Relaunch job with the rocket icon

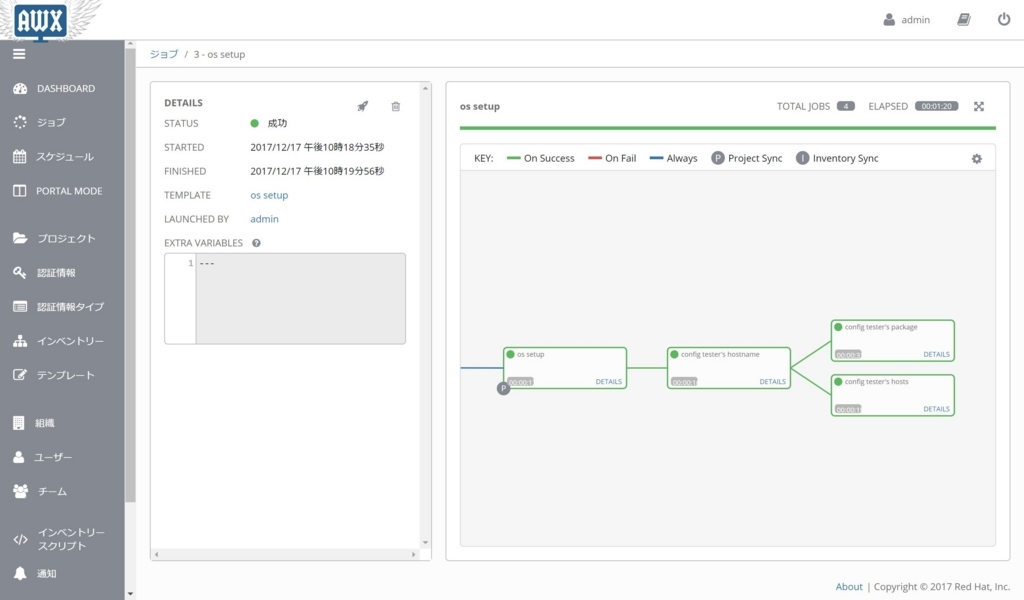click(362, 106)
